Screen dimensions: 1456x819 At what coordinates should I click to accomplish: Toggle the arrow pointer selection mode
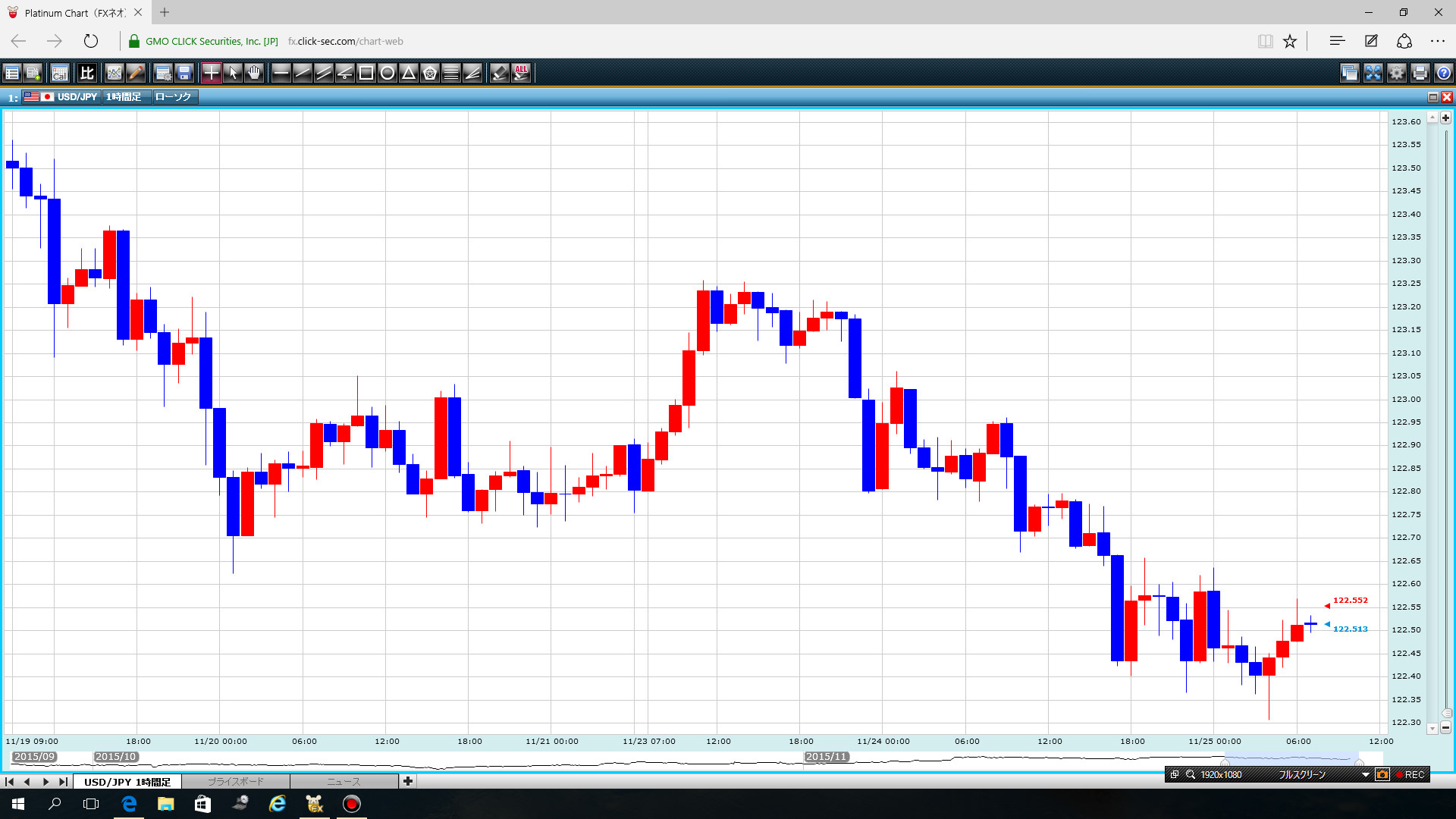[233, 73]
